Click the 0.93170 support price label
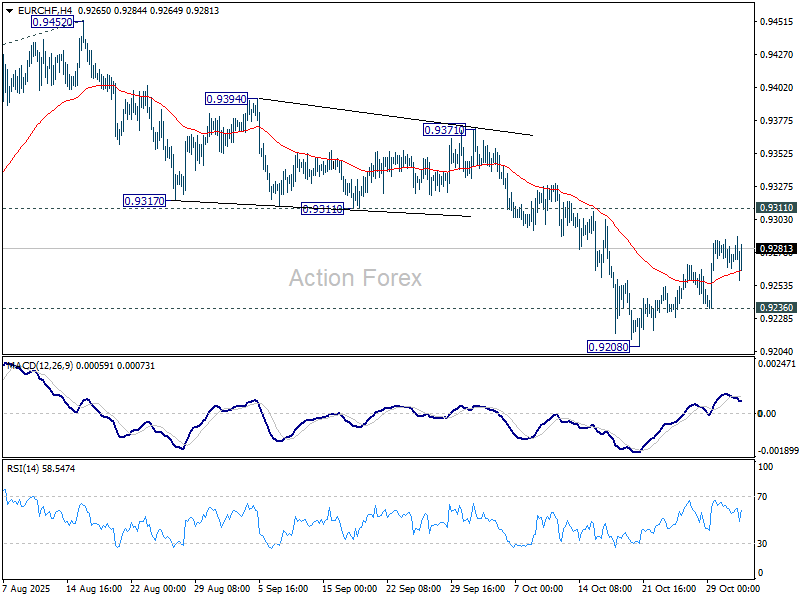Image resolution: width=800 pixels, height=600 pixels. pyautogui.click(x=143, y=201)
